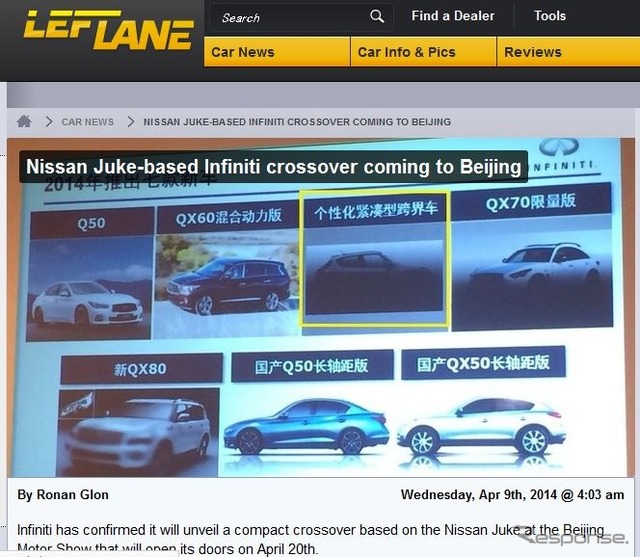Screen dimensions: 640x557
Task: Click the home breadcrumb icon
Action: [24, 121]
